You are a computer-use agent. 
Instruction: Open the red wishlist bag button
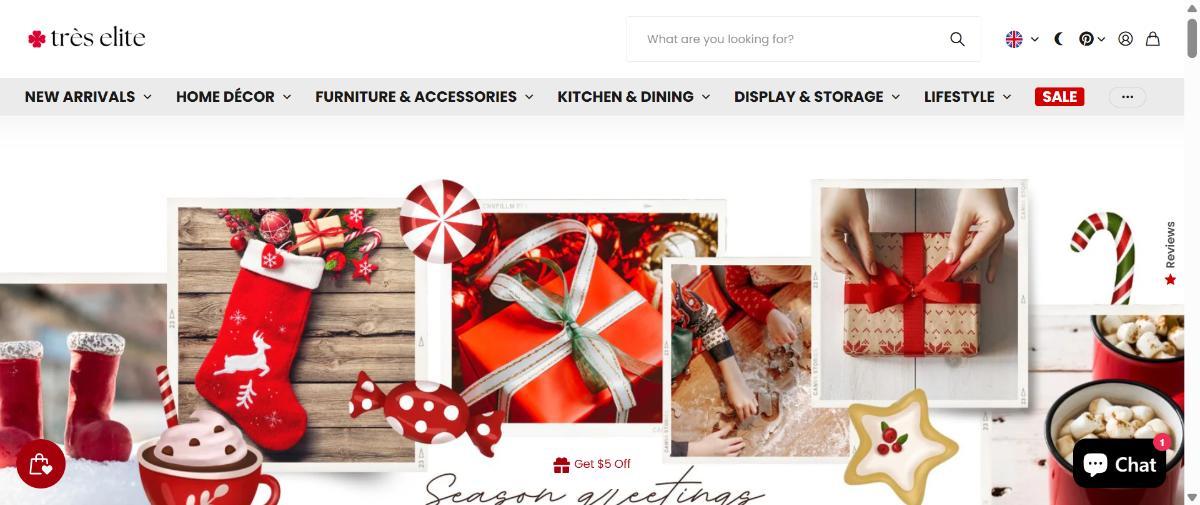[x=41, y=464]
